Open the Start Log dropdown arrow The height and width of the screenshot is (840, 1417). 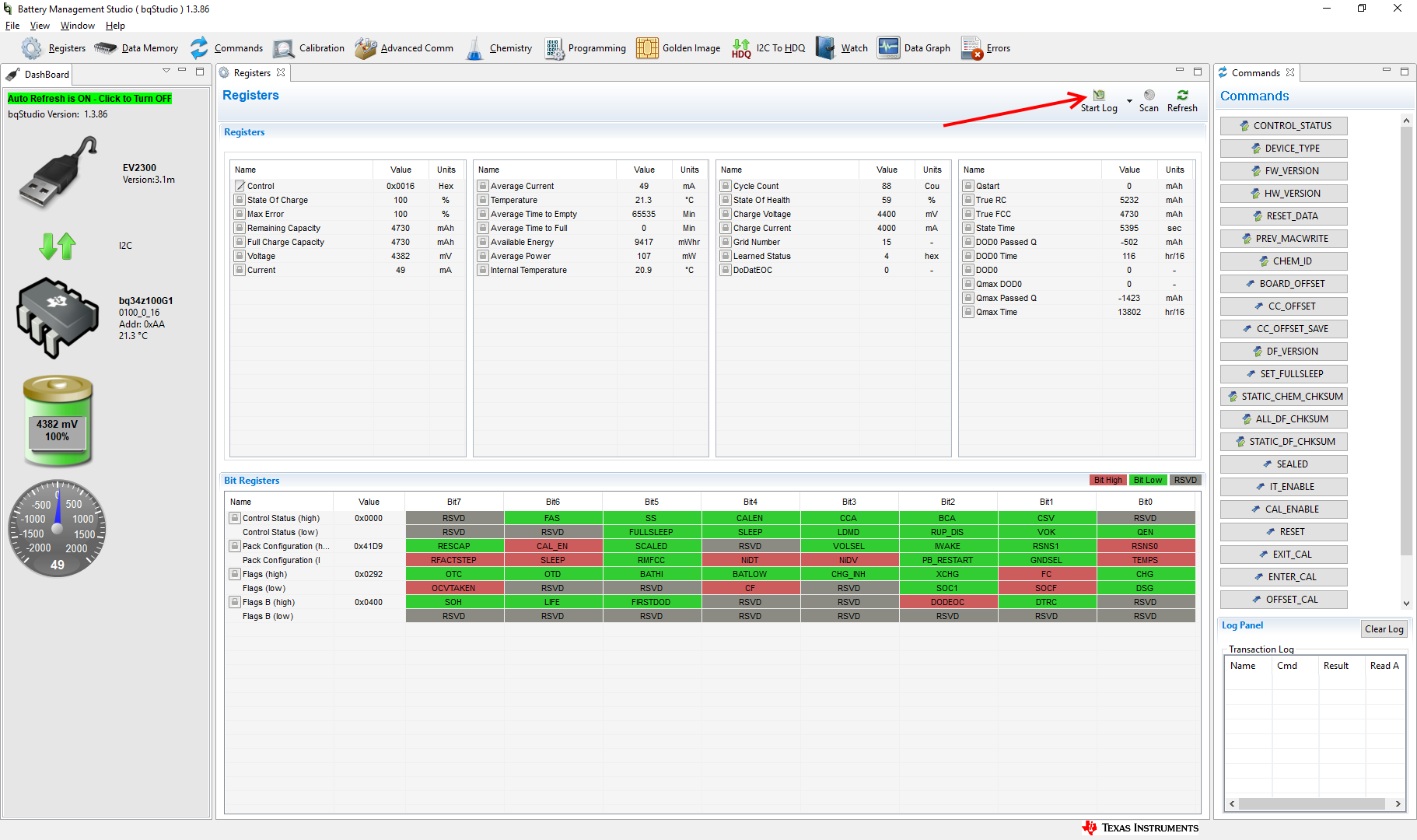tap(1129, 101)
